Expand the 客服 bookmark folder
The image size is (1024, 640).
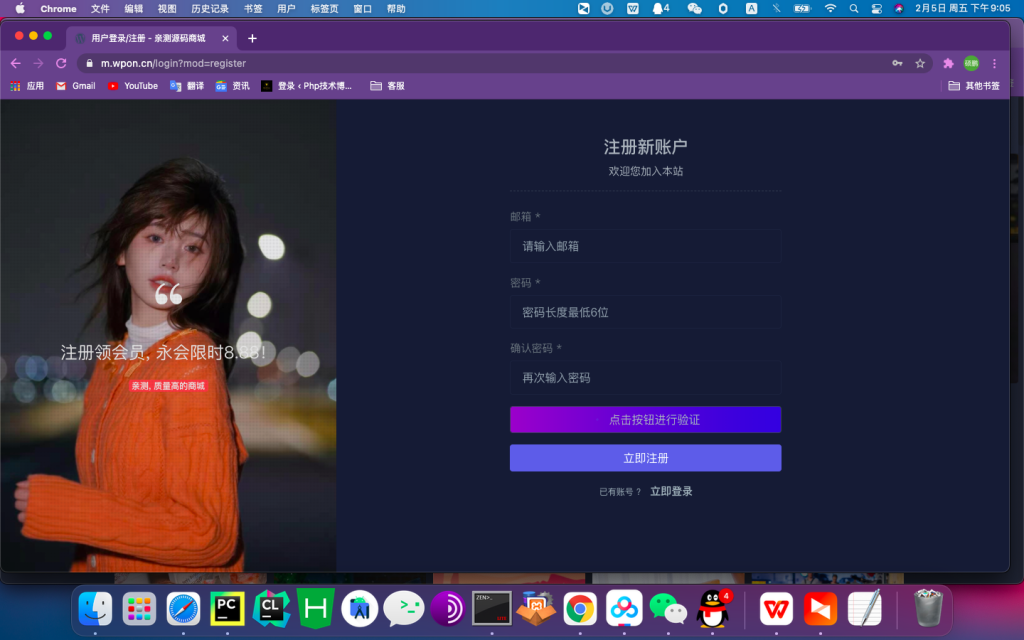click(387, 86)
